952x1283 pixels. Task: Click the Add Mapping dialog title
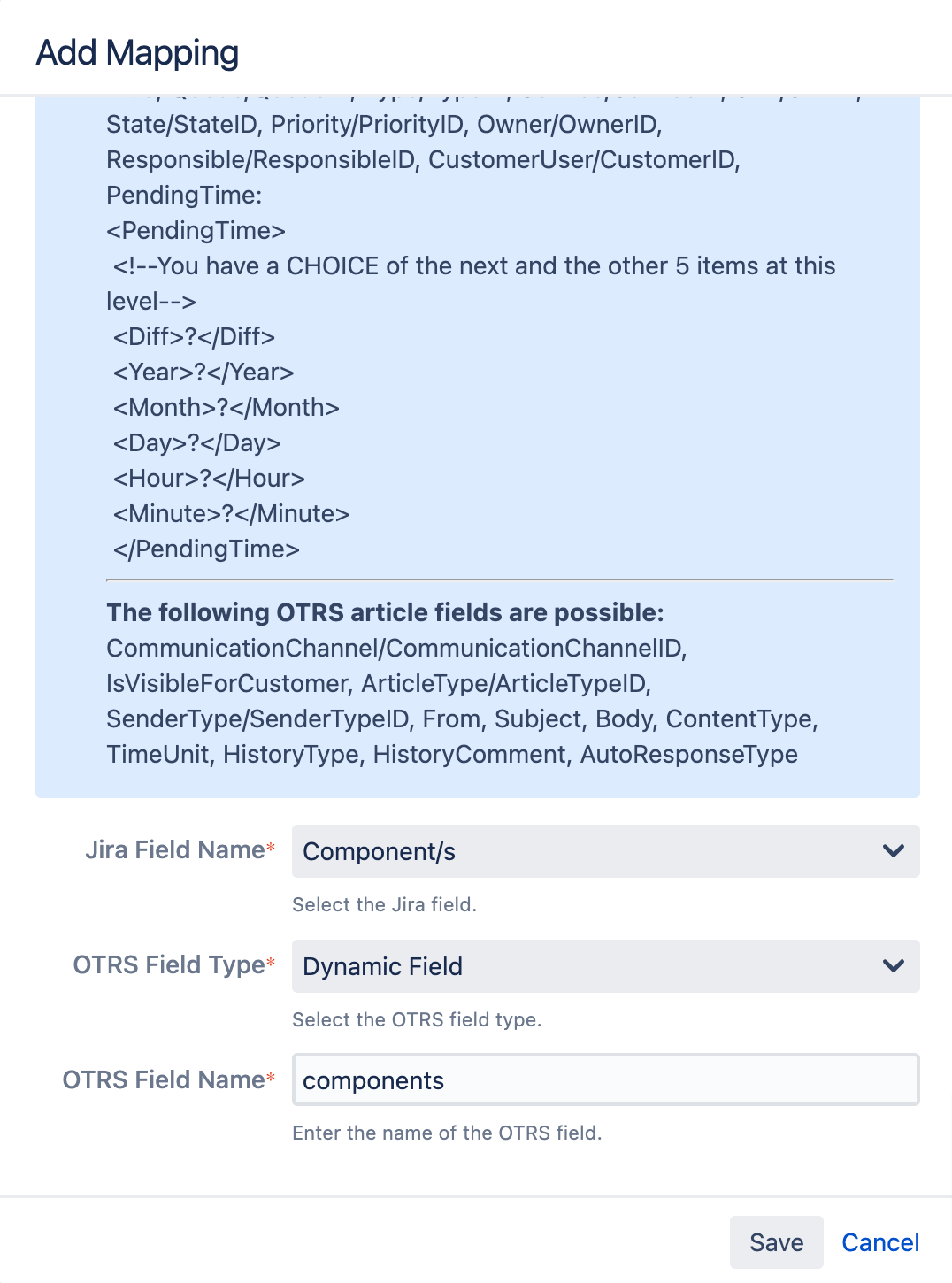coord(137,53)
